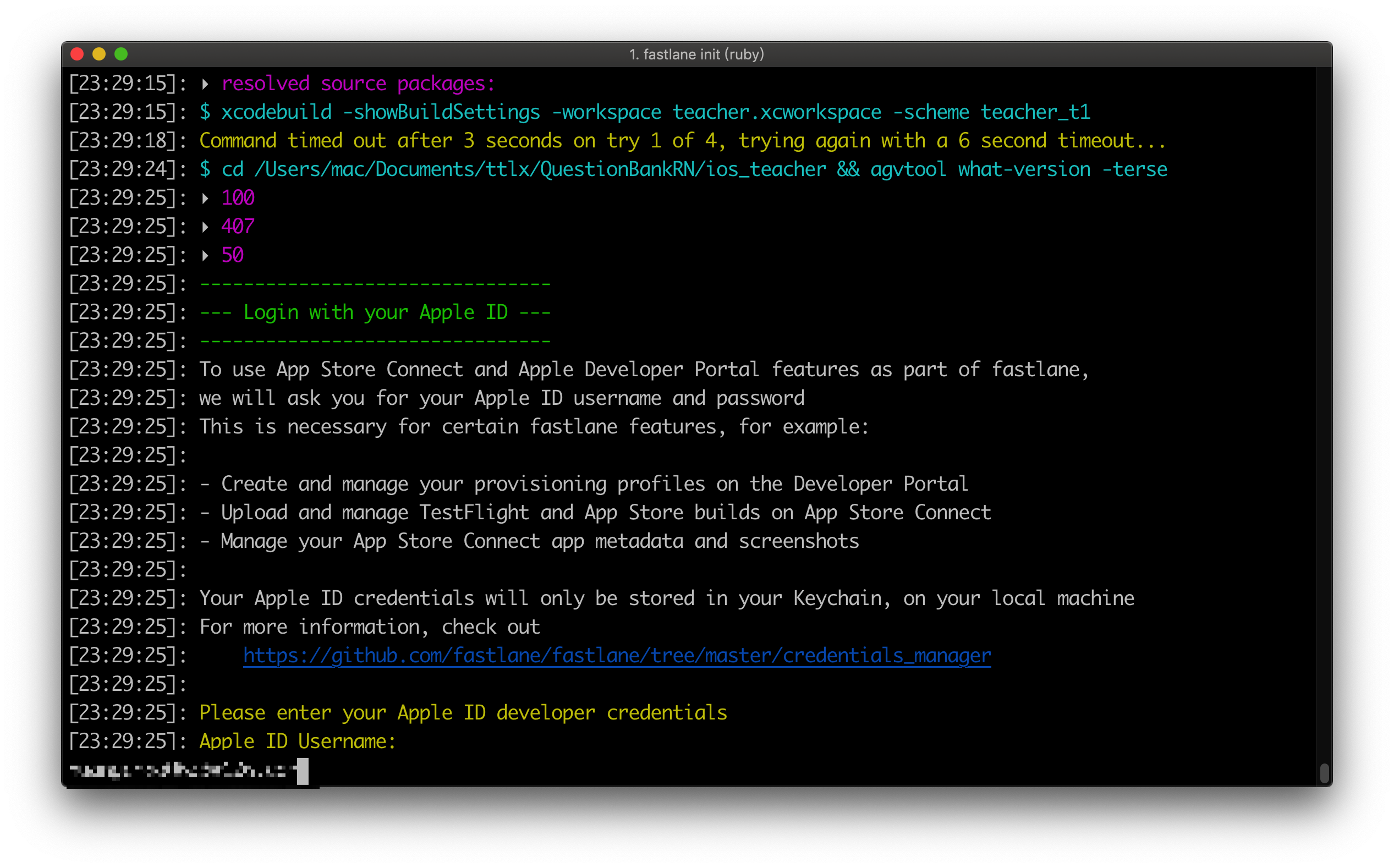The height and width of the screenshot is (868, 1394).
Task: Click 'Manage your App Store Connect app metadata' line
Action: click(529, 541)
